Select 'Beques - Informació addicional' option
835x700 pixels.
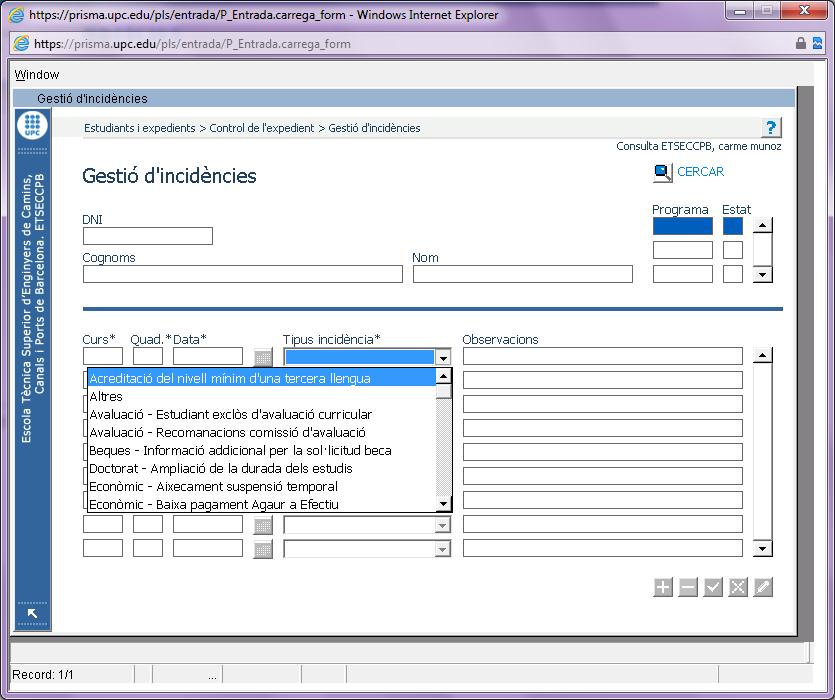tap(240, 451)
